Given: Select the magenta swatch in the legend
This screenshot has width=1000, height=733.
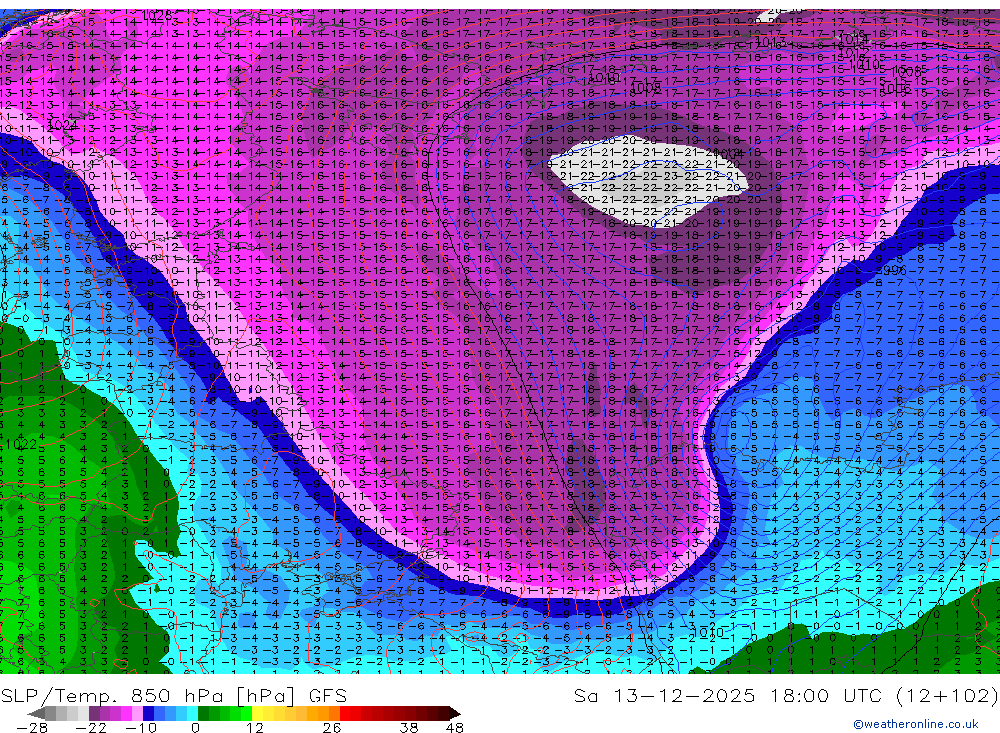Looking at the screenshot, I should (x=126, y=713).
